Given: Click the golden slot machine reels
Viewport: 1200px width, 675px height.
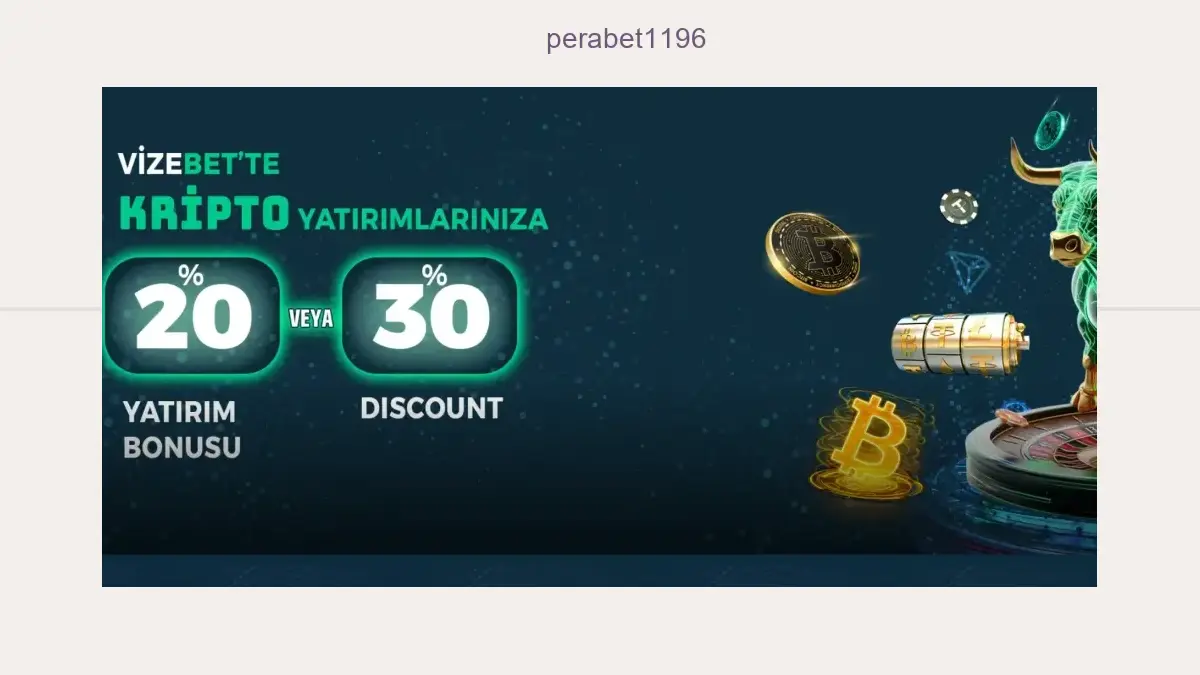Looking at the screenshot, I should tap(959, 343).
